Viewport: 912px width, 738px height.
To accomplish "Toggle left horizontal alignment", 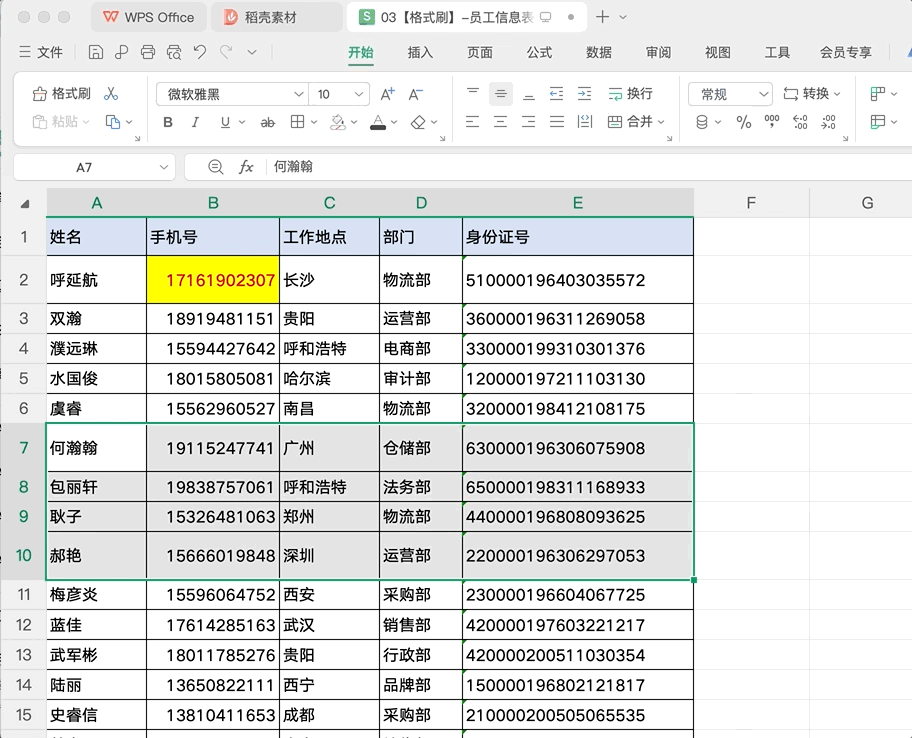I will 473,122.
